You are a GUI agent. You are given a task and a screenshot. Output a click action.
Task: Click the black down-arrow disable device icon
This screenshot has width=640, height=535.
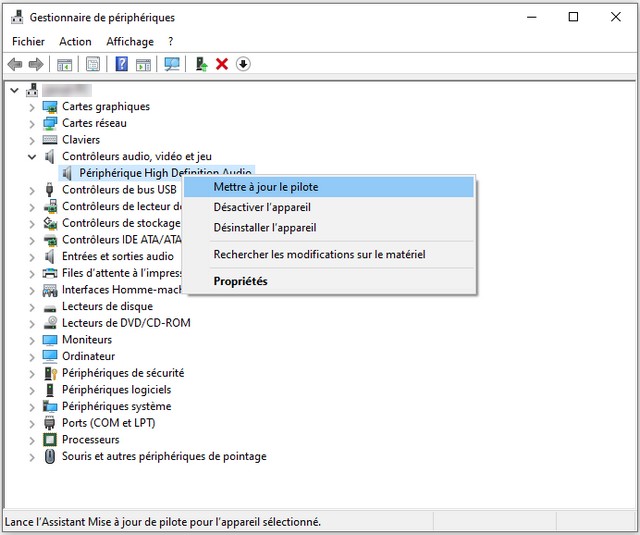(243, 64)
